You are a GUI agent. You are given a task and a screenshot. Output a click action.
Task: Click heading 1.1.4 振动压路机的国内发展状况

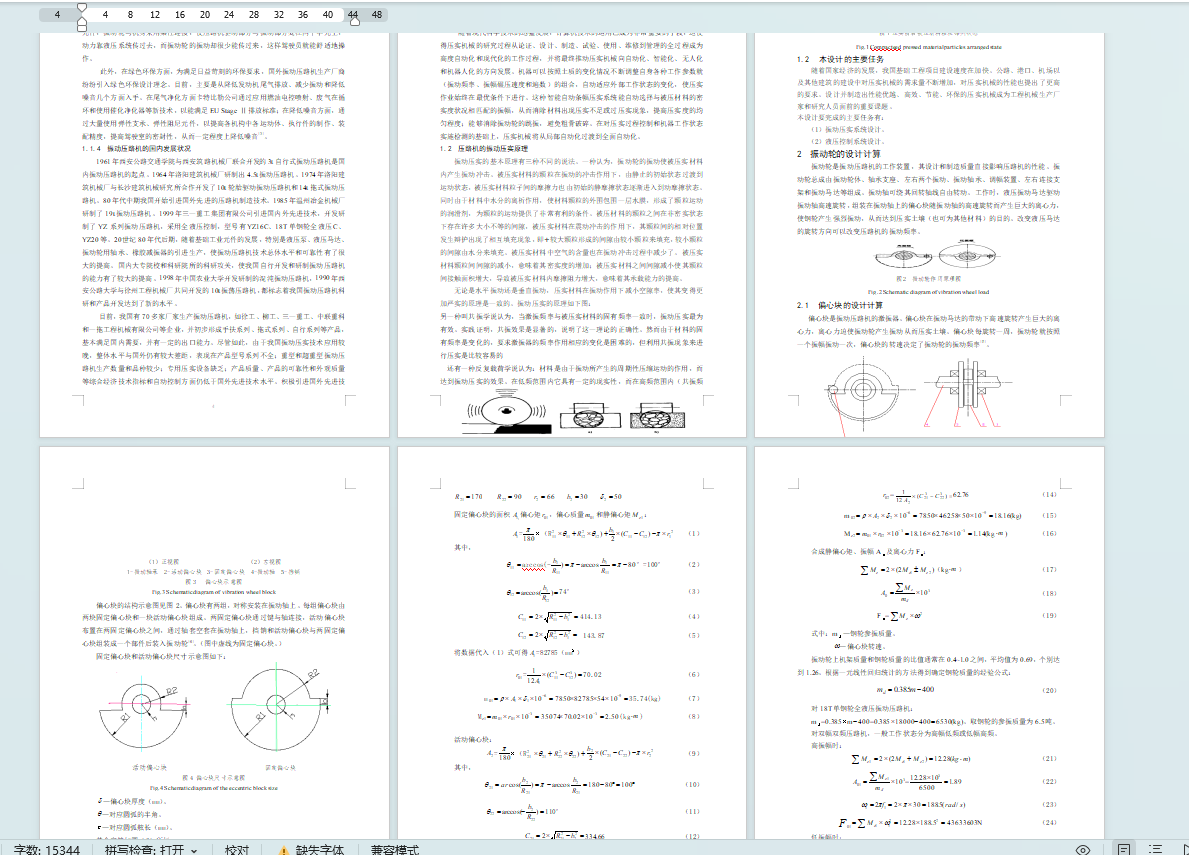click(136, 149)
